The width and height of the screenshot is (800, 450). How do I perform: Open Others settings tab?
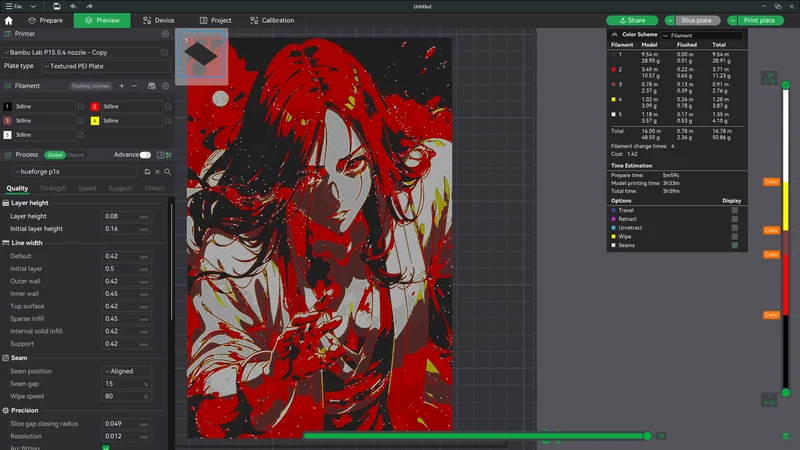155,188
